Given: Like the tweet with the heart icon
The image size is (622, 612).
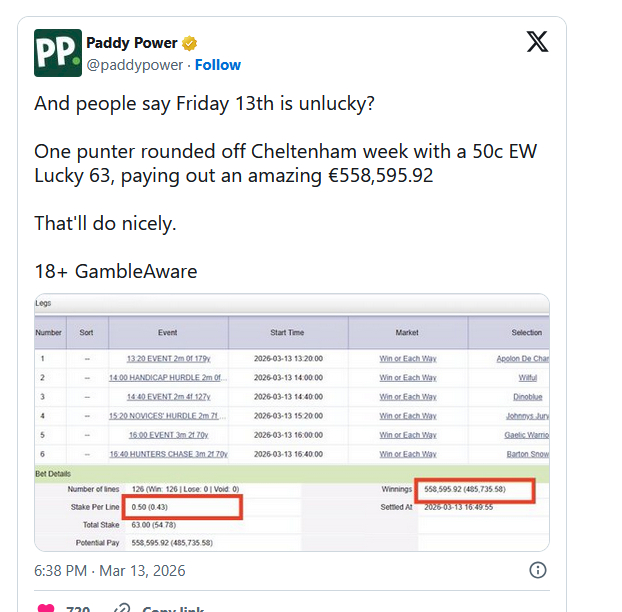Looking at the screenshot, I should point(45,607).
